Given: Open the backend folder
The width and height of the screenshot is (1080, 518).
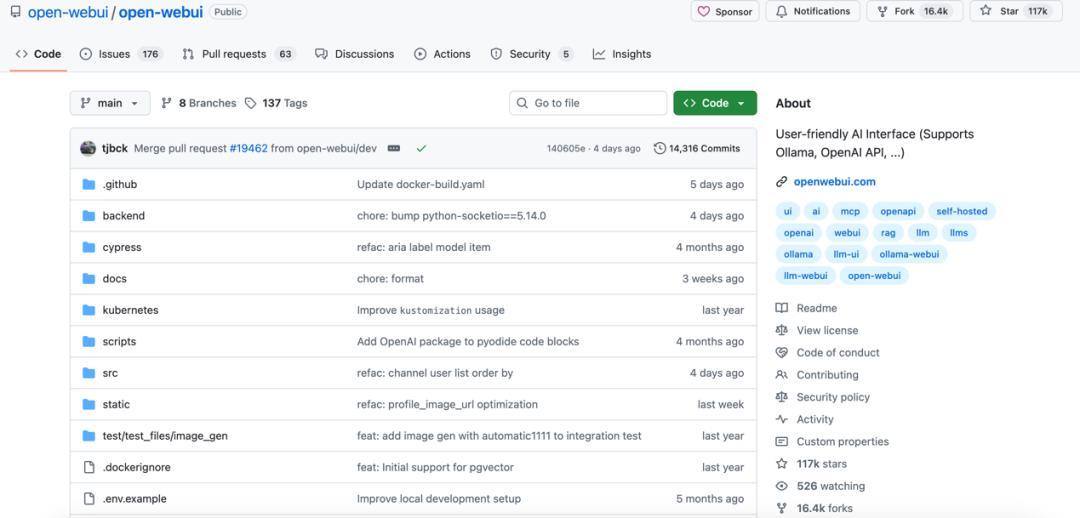Looking at the screenshot, I should pyautogui.click(x=123, y=216).
